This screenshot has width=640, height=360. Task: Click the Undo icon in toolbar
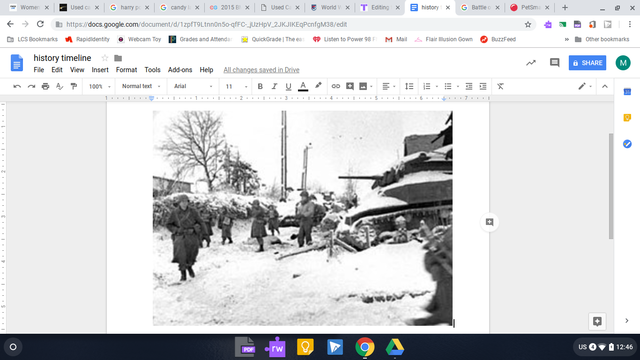point(17,86)
